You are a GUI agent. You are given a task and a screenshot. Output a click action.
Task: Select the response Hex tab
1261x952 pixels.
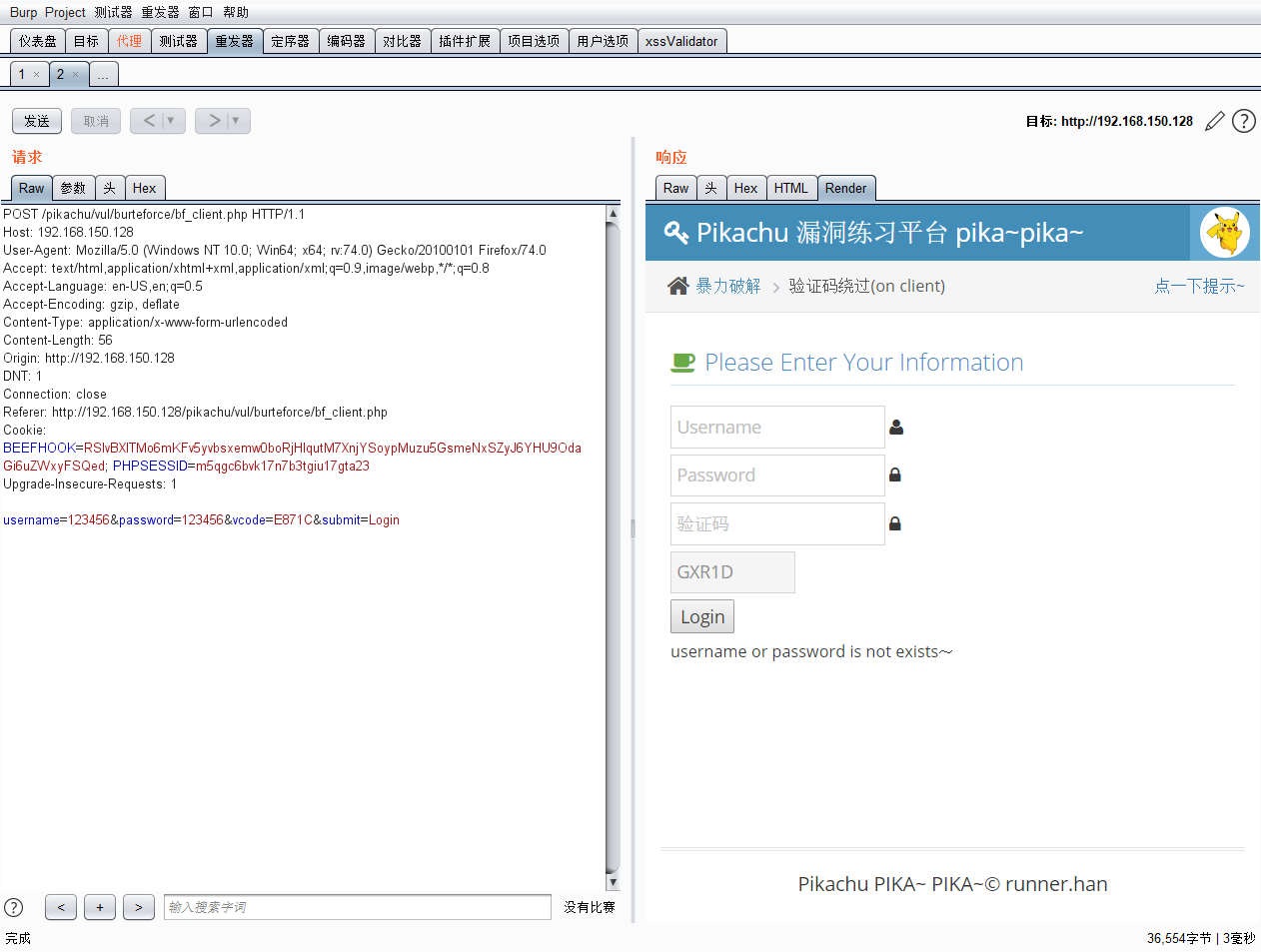pos(745,188)
